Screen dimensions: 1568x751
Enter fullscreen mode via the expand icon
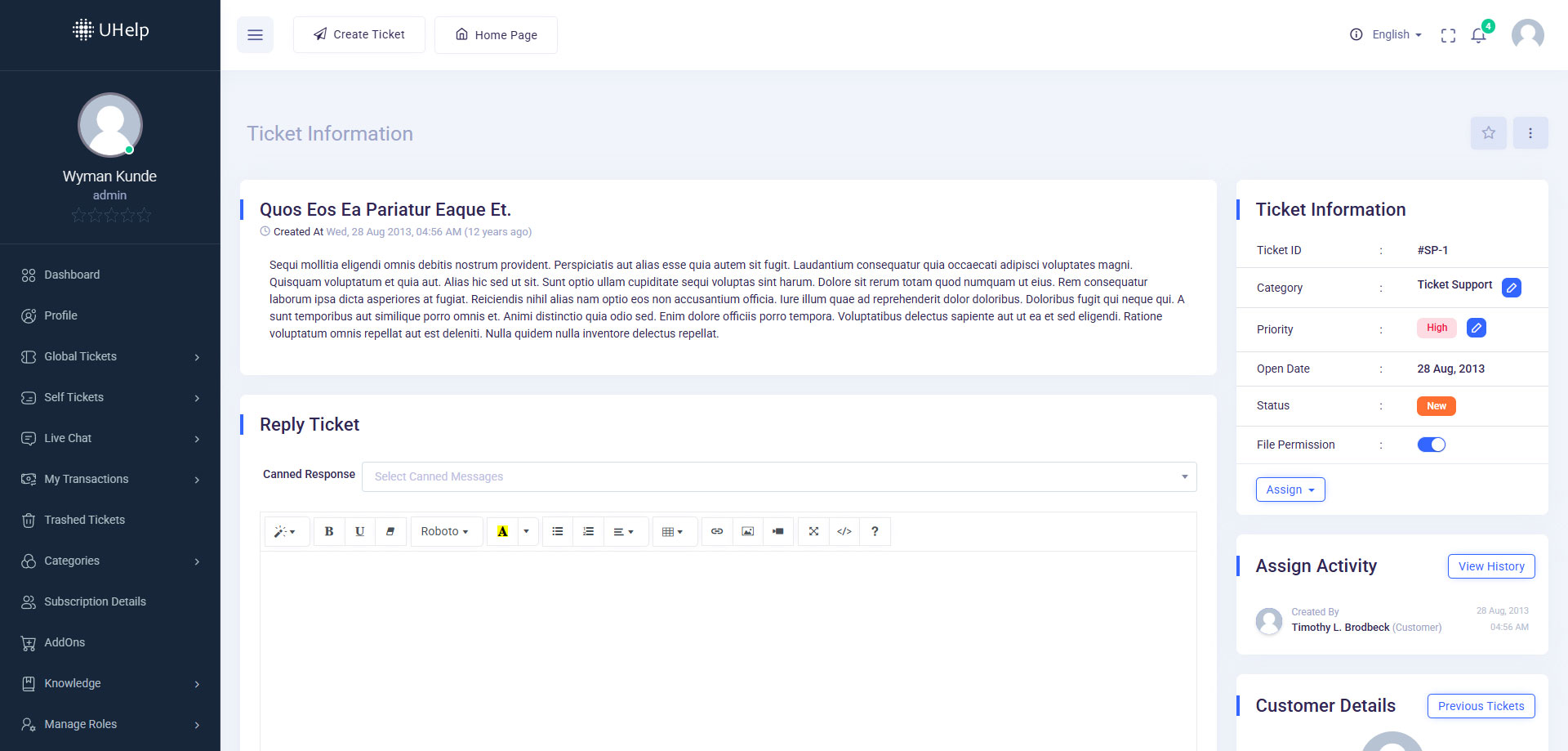(1448, 35)
